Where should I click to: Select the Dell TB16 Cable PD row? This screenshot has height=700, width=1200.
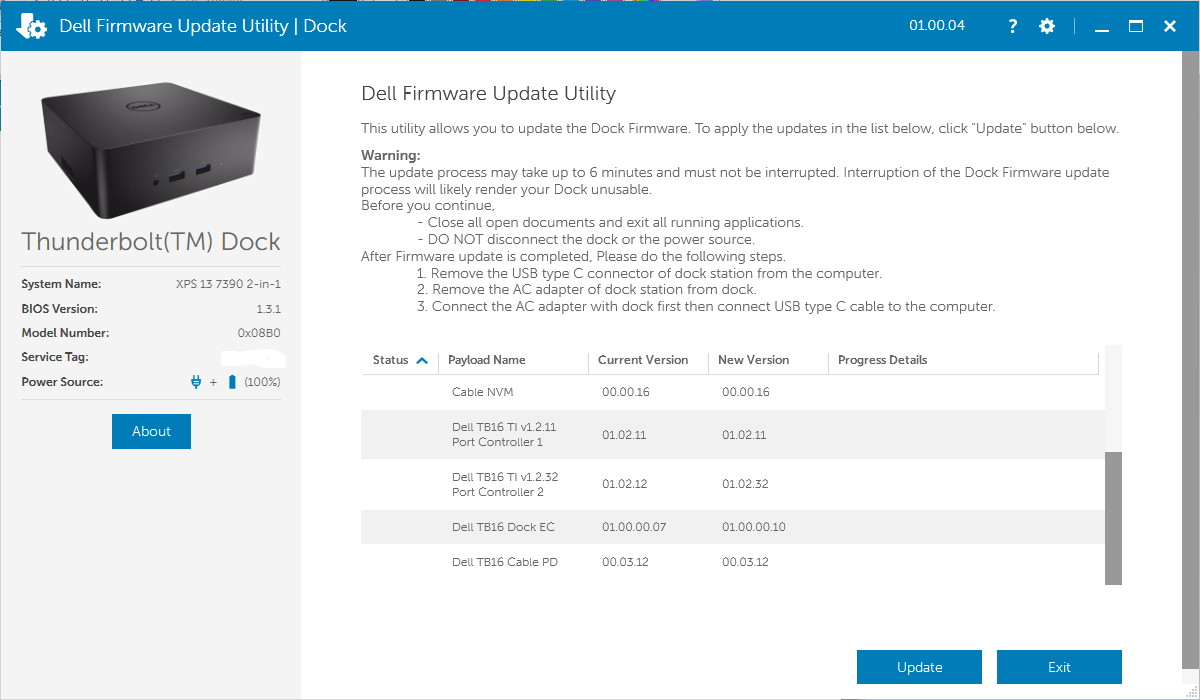click(732, 562)
